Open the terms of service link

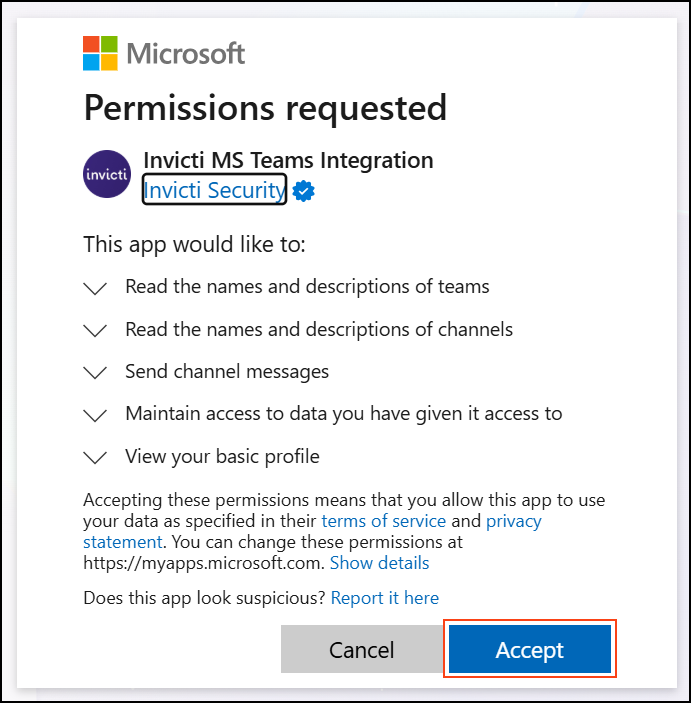[384, 521]
